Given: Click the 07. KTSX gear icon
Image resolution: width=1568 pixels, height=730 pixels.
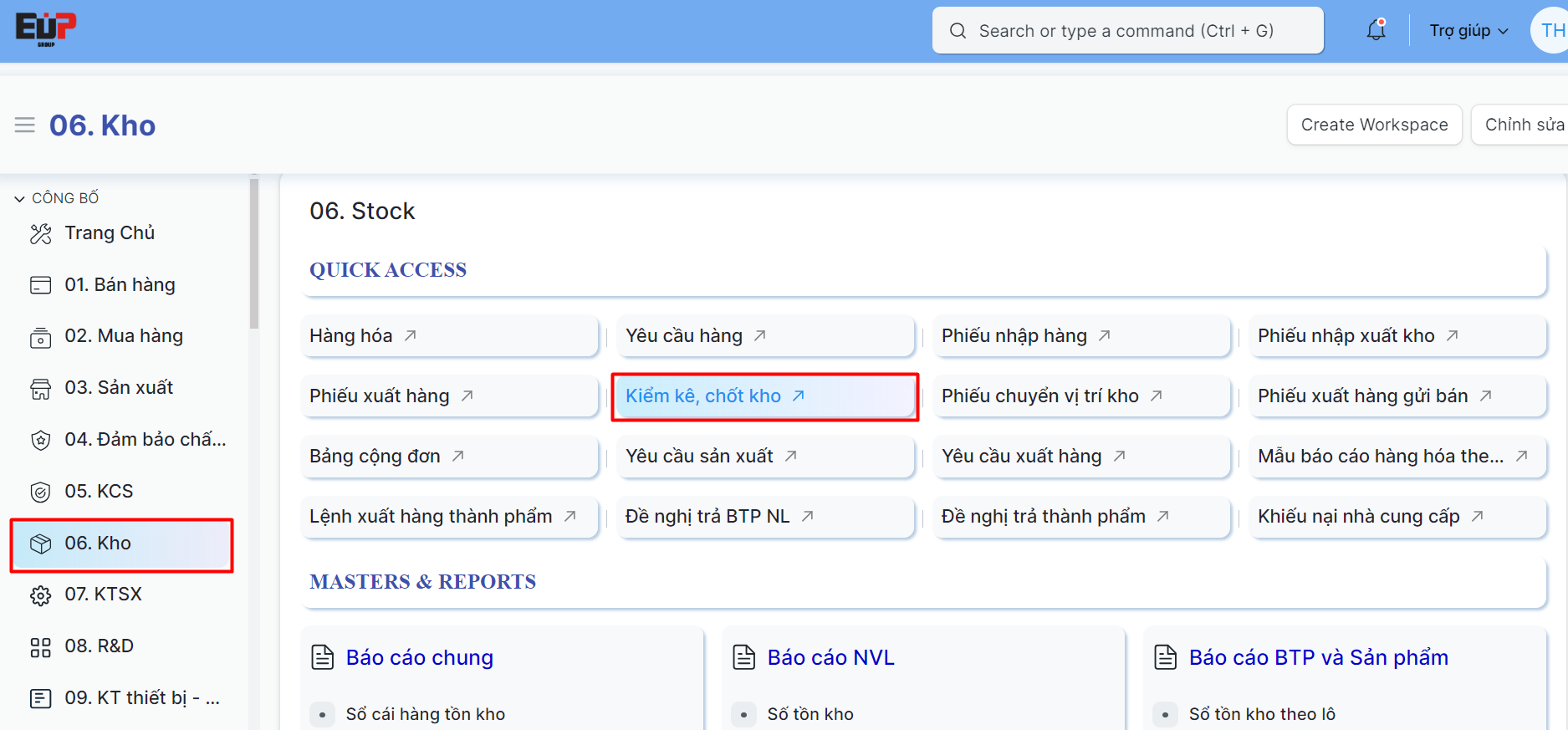Looking at the screenshot, I should click(40, 595).
